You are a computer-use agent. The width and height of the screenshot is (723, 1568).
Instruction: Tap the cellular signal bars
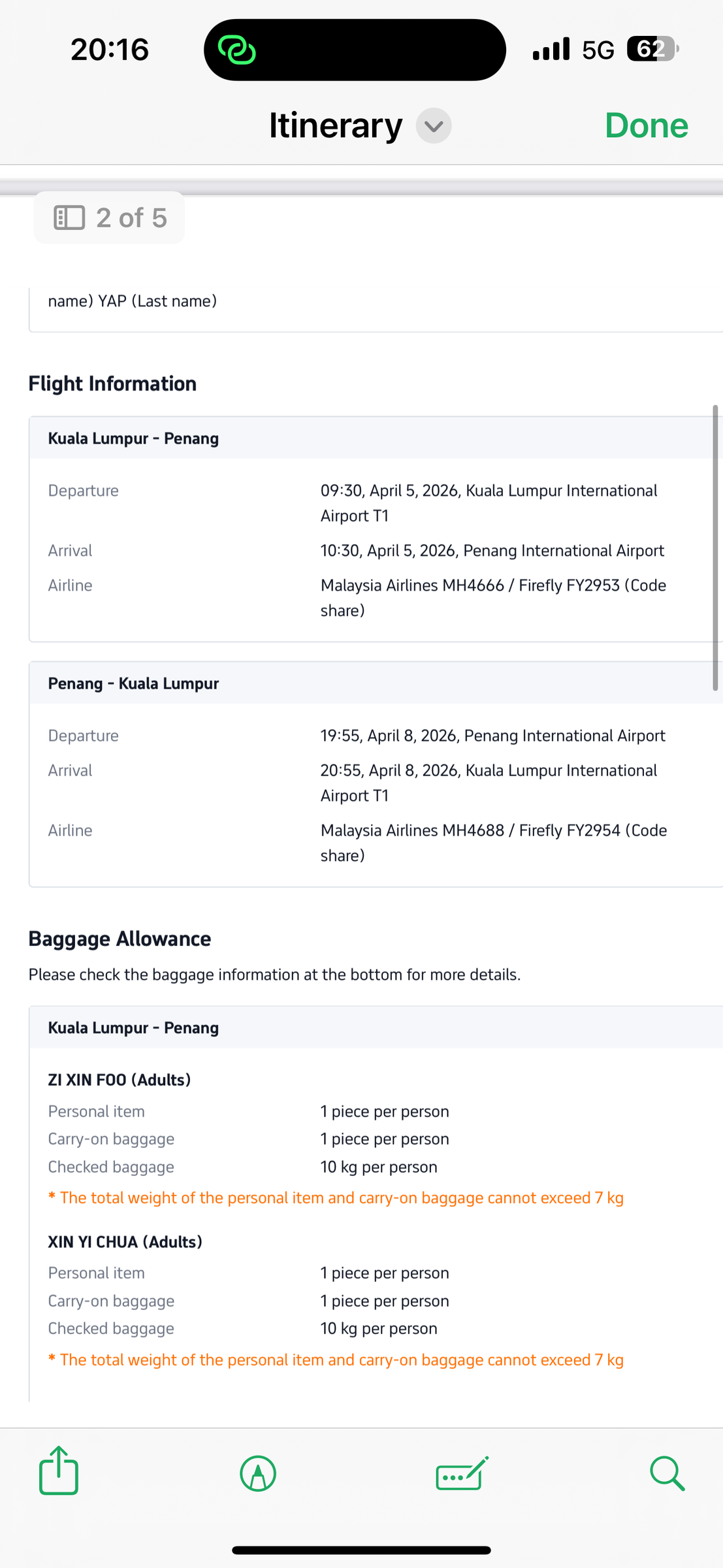(x=551, y=49)
